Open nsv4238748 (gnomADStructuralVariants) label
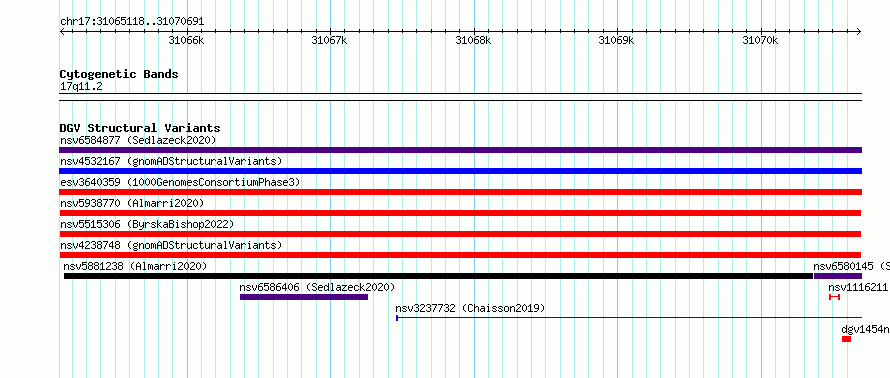The image size is (890, 378). [x=171, y=245]
